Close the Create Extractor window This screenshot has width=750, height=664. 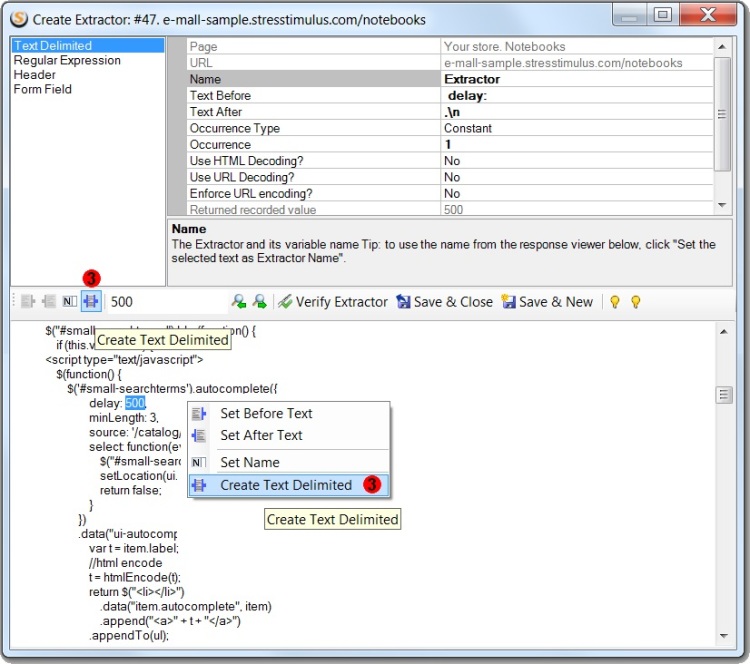[708, 14]
